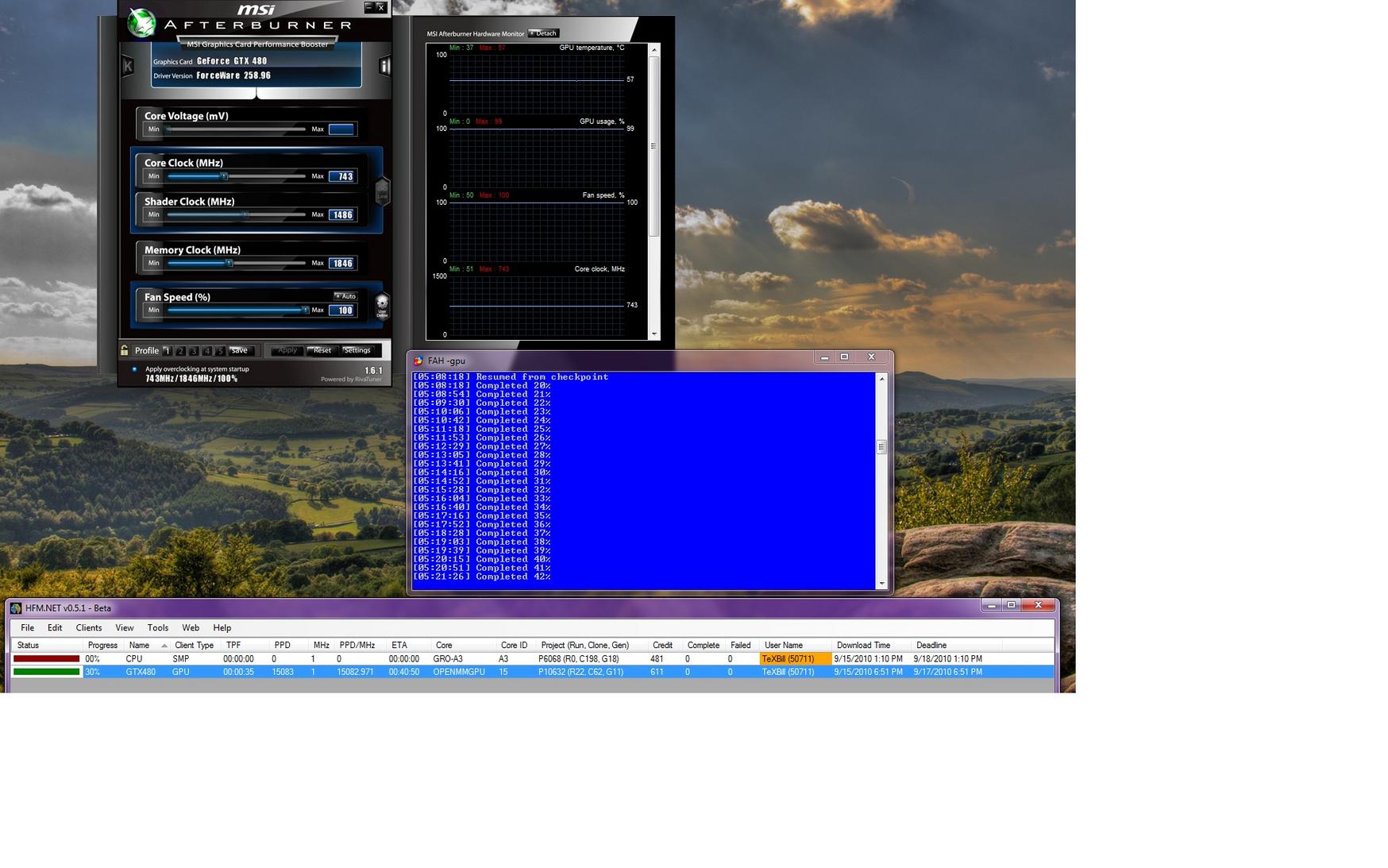Open the Tools menu in HFM.NET
The image size is (1388, 868).
[158, 627]
